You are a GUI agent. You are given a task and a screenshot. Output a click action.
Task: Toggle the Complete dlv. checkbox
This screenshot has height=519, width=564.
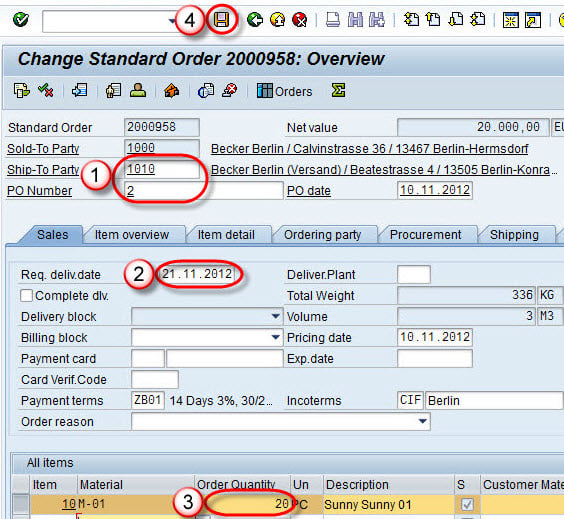pos(26,296)
